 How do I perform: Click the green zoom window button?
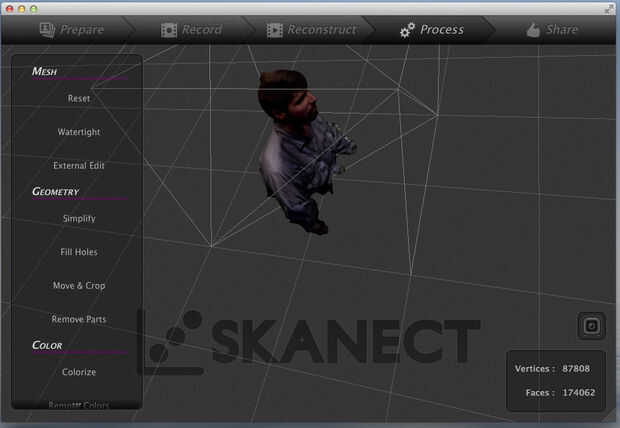(34, 9)
